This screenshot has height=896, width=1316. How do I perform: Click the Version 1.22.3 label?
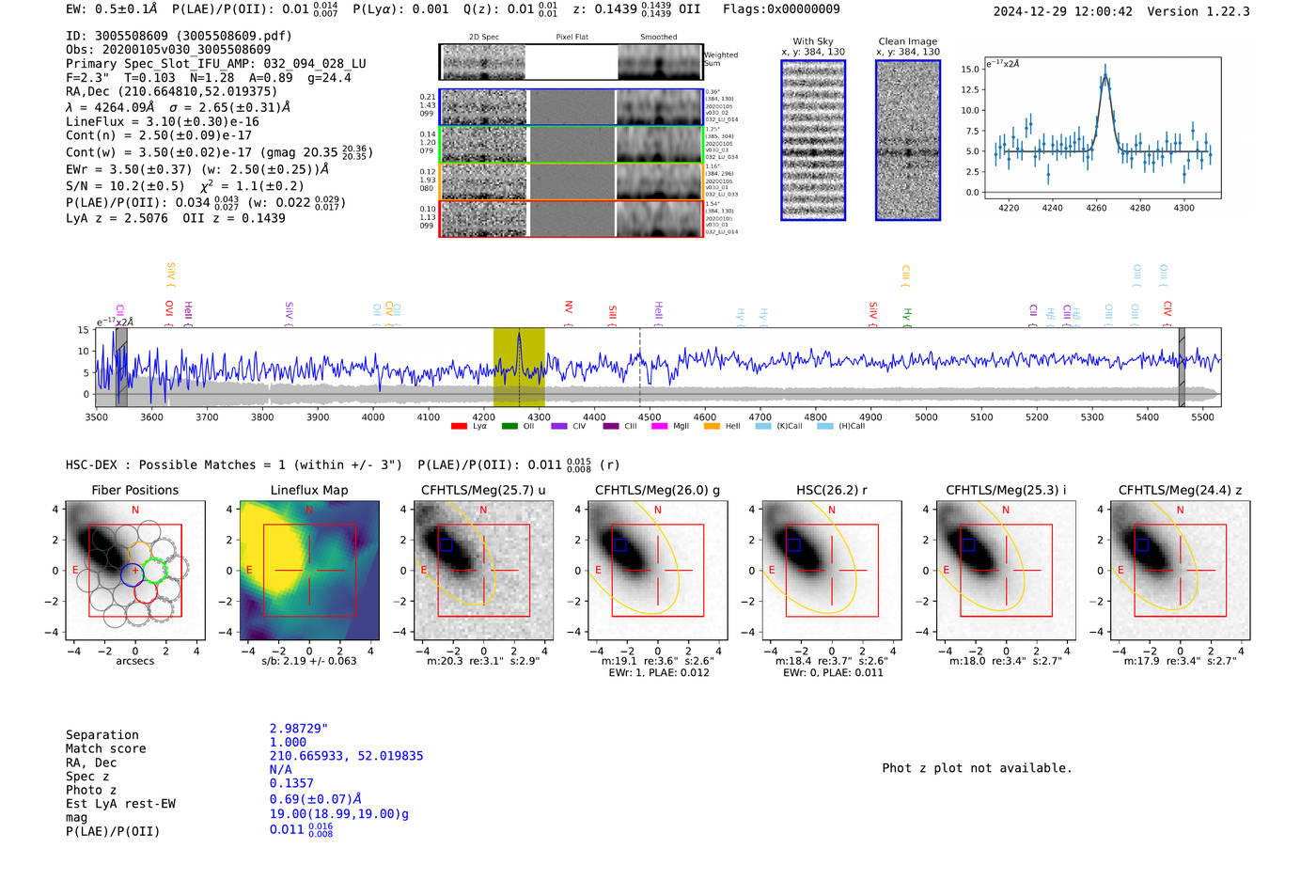[1198, 12]
